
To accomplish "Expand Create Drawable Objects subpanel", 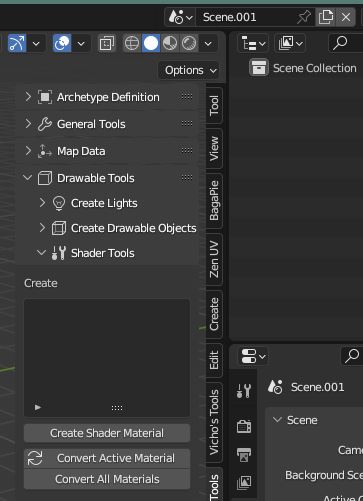I will pyautogui.click(x=42, y=228).
